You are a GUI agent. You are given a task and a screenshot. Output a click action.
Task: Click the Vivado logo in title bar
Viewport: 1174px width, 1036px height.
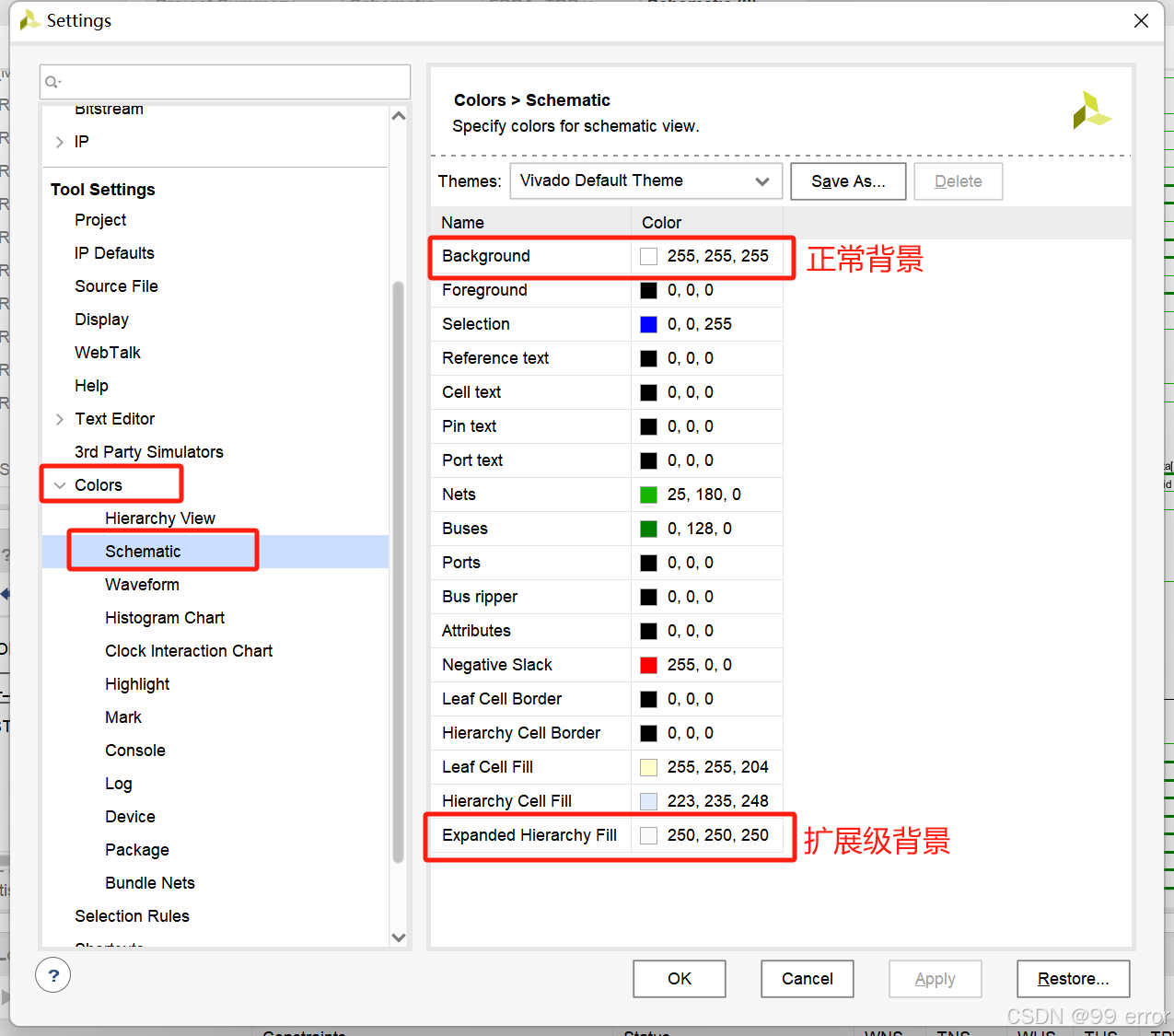tap(29, 20)
